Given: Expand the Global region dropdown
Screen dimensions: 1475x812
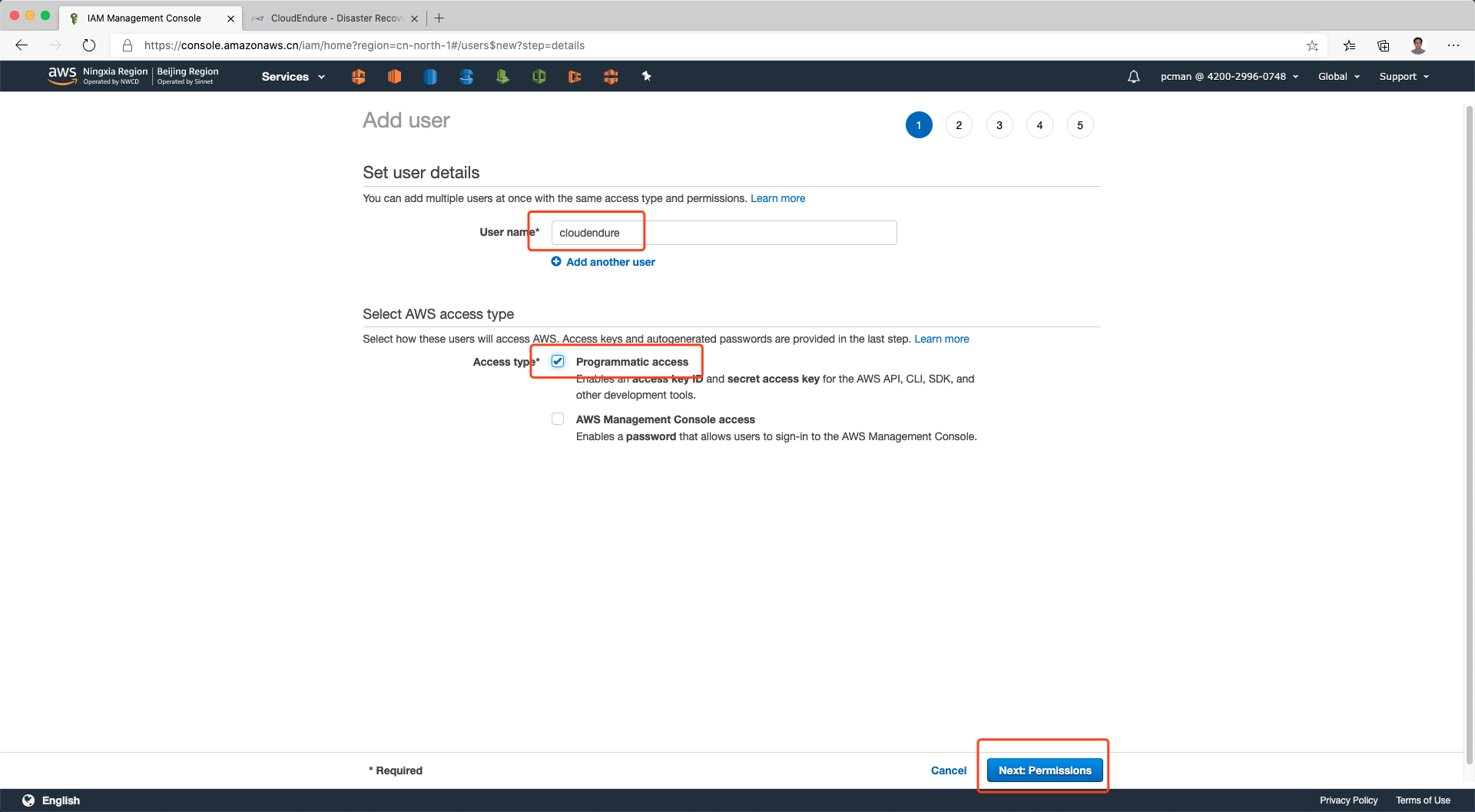Looking at the screenshot, I should click(x=1338, y=77).
